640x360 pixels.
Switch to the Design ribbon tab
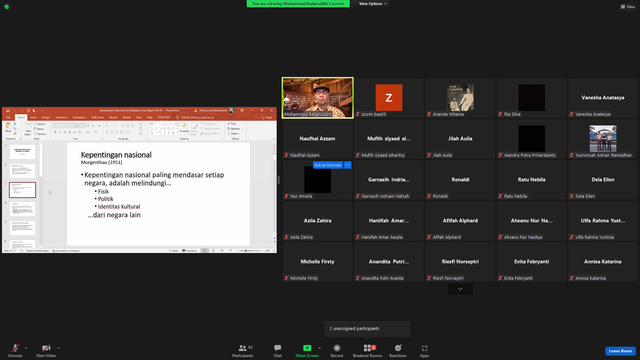[x=46, y=117]
